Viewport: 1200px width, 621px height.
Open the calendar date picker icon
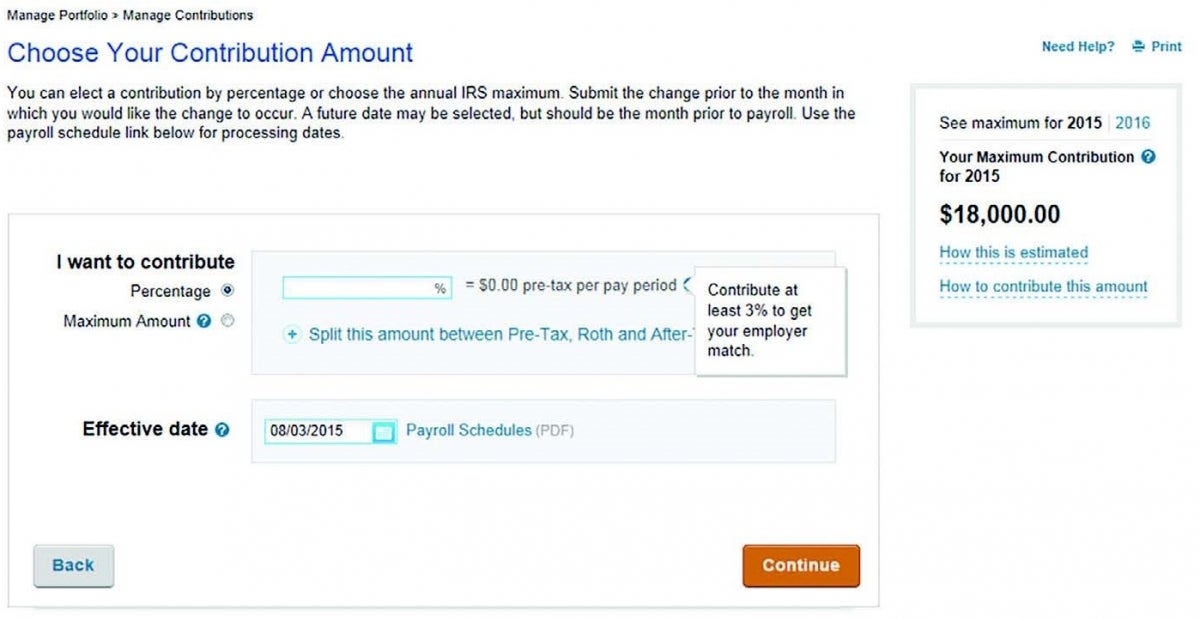pos(384,432)
